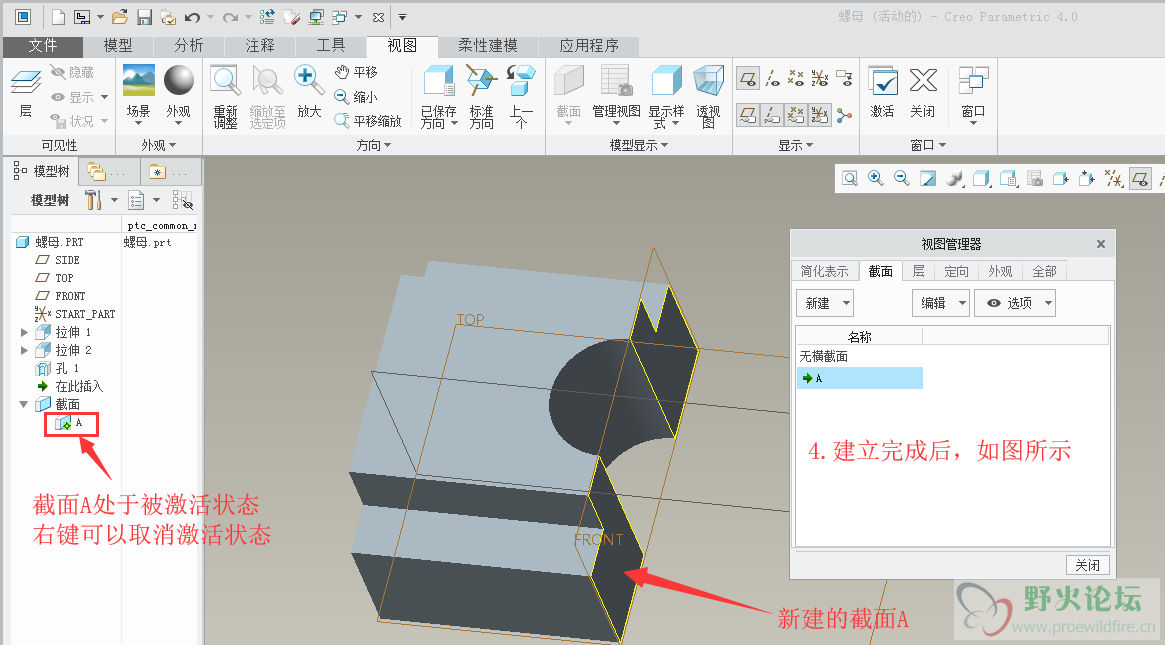Select the Pan (平移) tool
The height and width of the screenshot is (645, 1165).
[x=357, y=72]
